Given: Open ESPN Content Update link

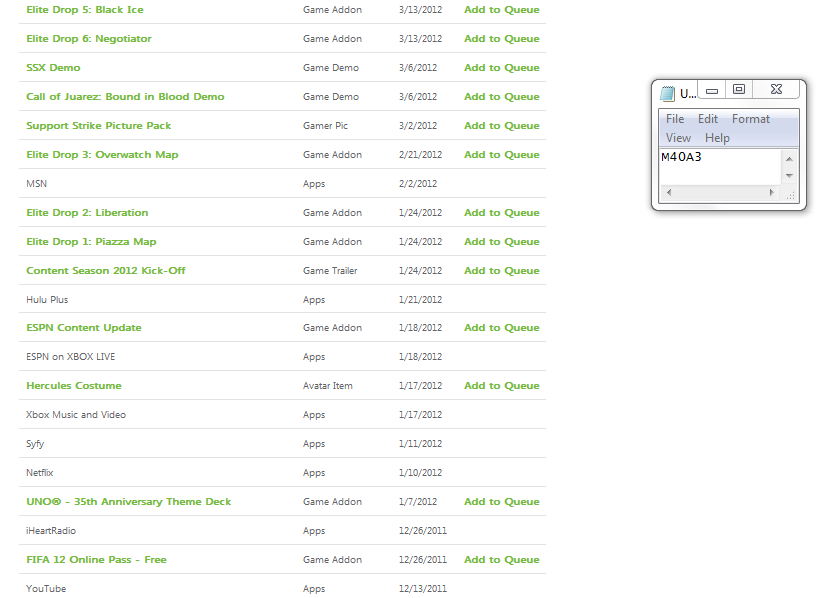Looking at the screenshot, I should pos(84,328).
